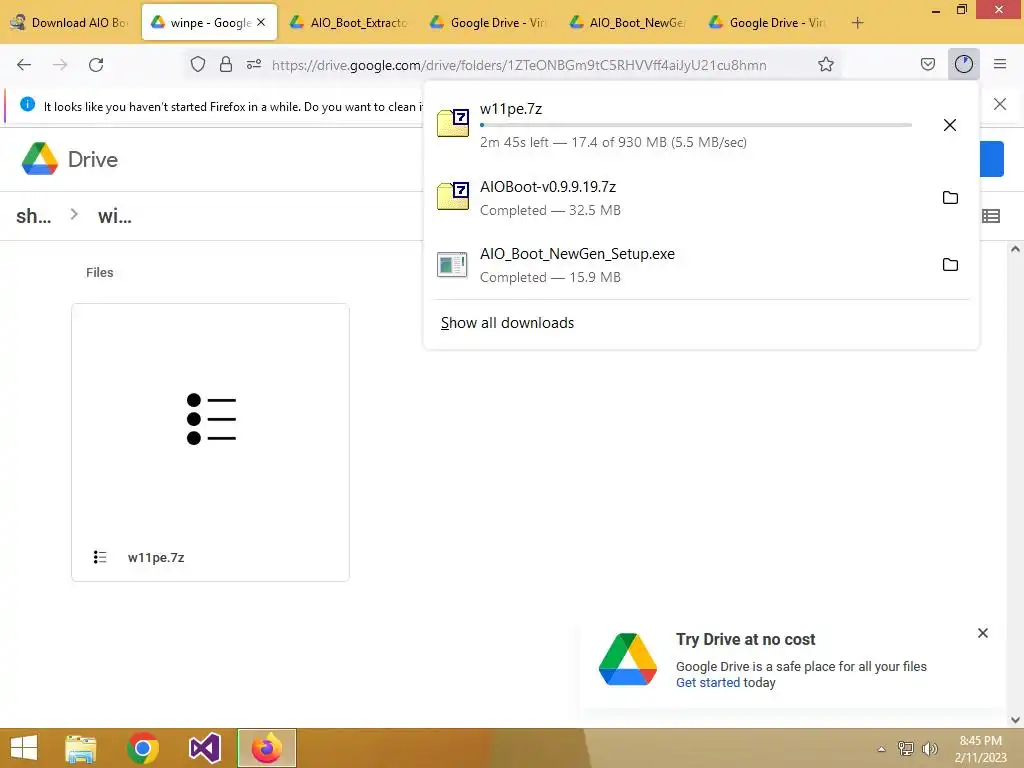Open the 'sh...' breadcrumb folder
This screenshot has height=768, width=1024.
34,216
